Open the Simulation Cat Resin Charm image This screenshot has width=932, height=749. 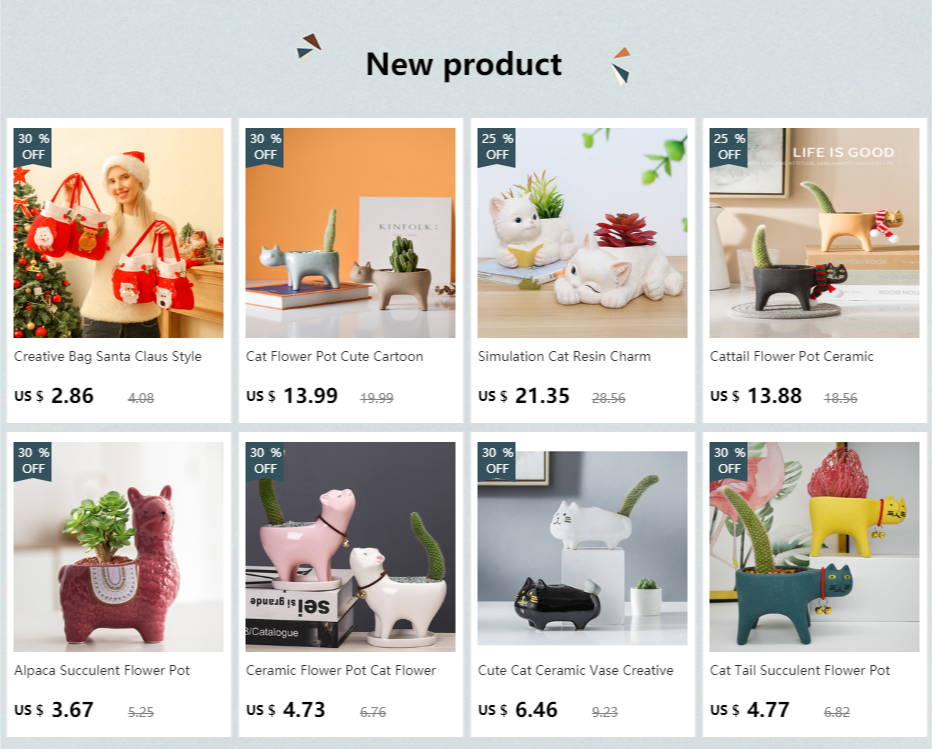click(x=582, y=232)
